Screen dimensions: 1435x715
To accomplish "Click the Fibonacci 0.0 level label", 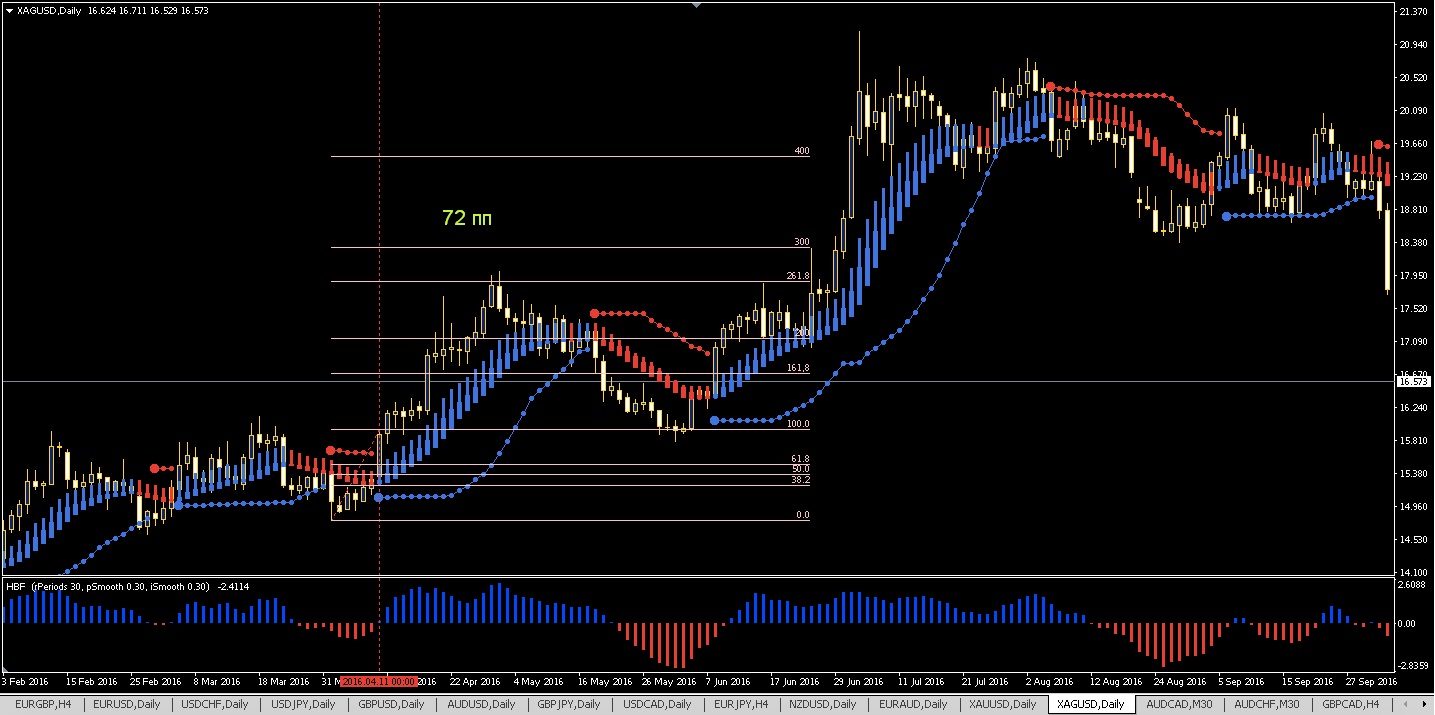I will pyautogui.click(x=802, y=515).
